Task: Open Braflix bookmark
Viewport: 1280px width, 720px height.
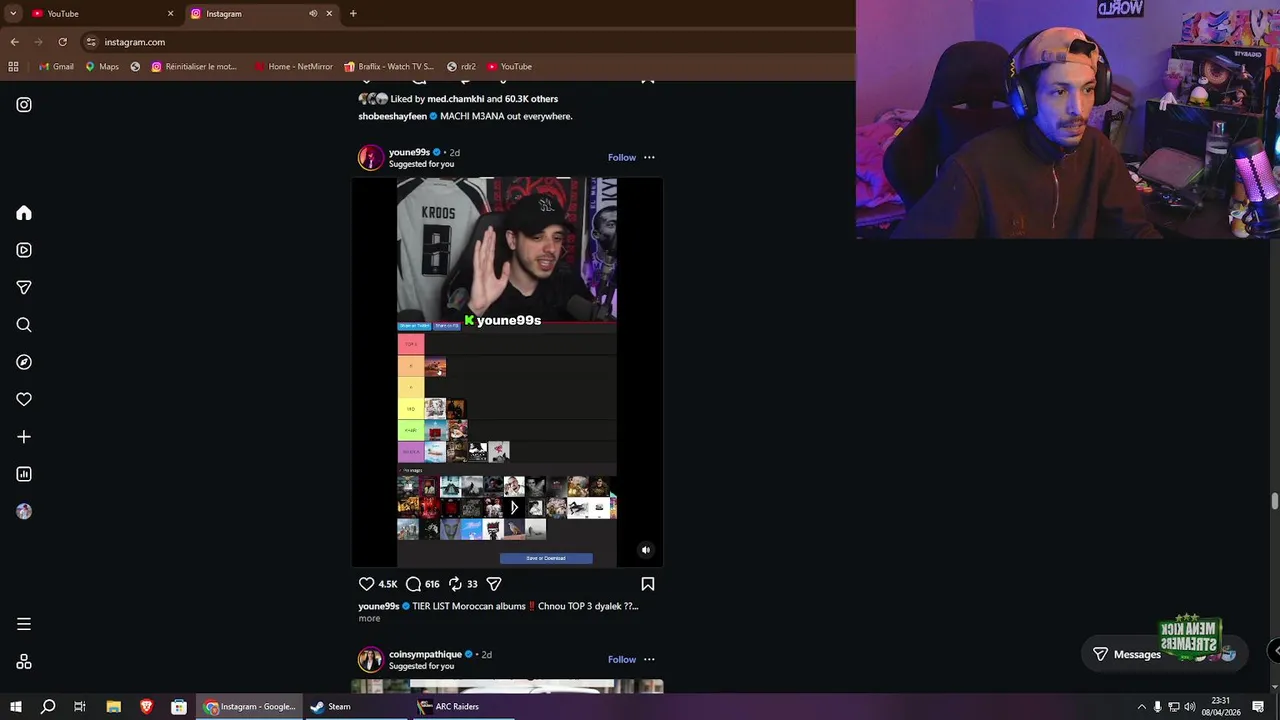Action: click(389, 67)
